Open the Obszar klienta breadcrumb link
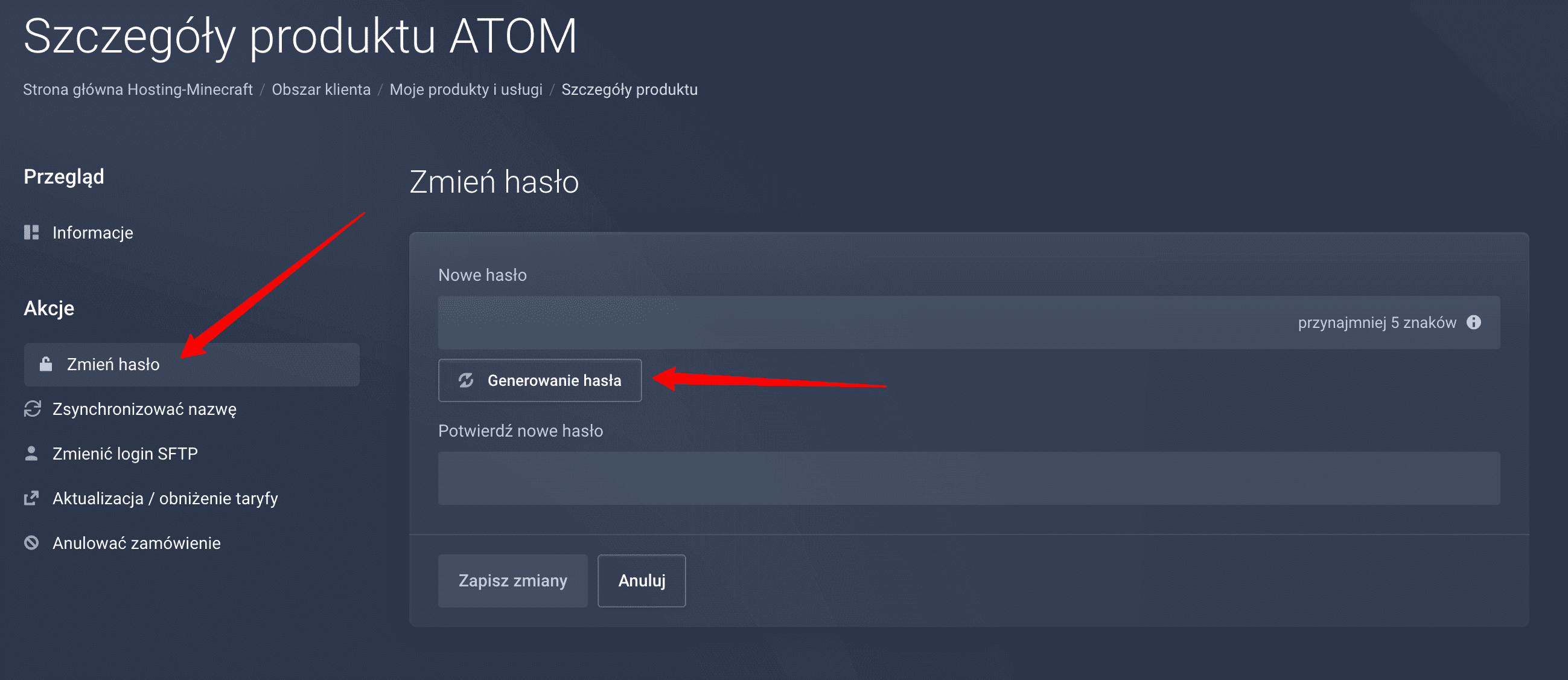The height and width of the screenshot is (680, 1568). coord(321,89)
